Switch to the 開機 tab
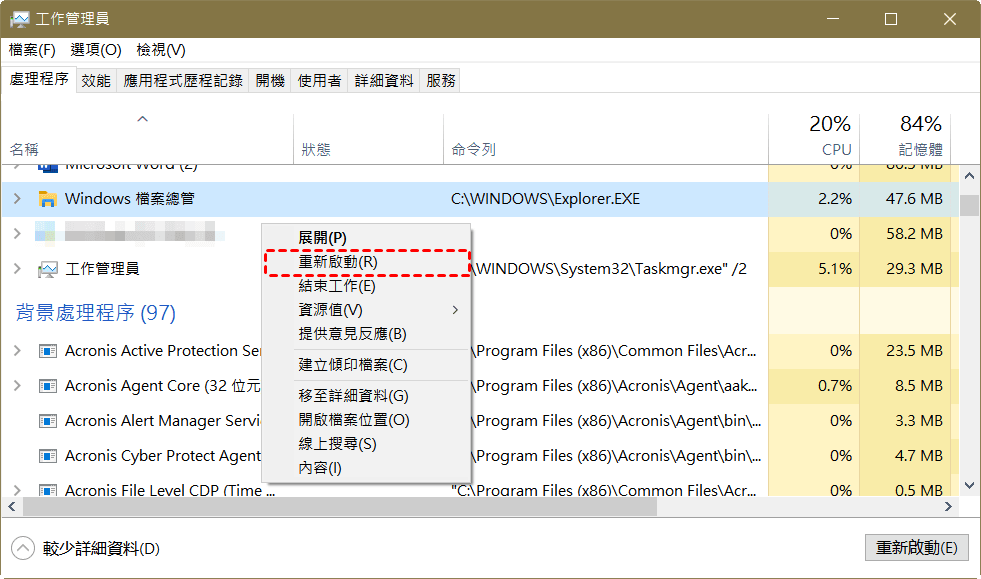Screen dimensions: 981x579 270,81
